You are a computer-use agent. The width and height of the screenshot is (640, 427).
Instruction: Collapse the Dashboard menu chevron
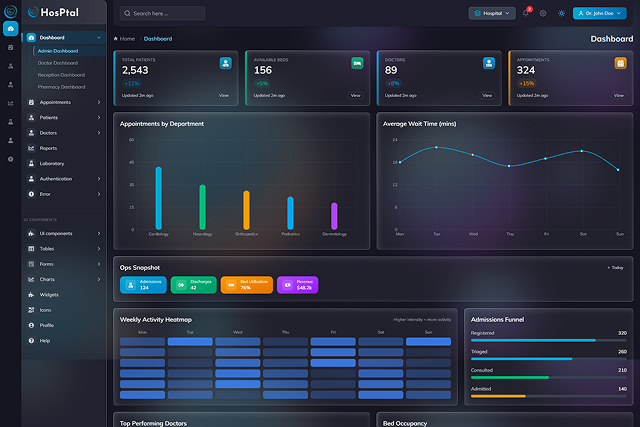[x=99, y=38]
